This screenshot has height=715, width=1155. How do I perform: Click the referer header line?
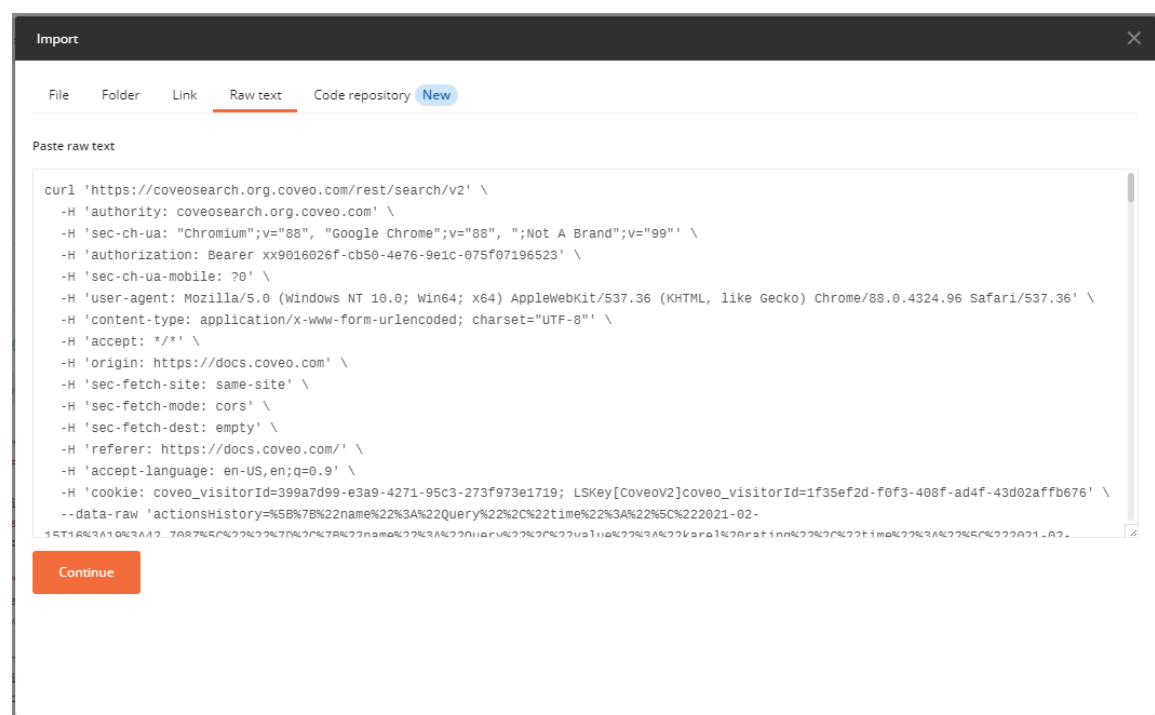click(x=210, y=449)
